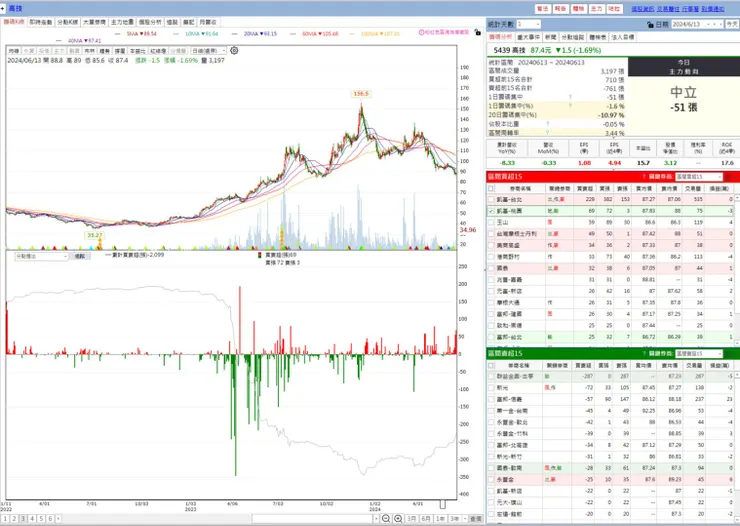Click the help question mark in 區間賣超15 header
The image size is (740, 526).
tap(643, 353)
